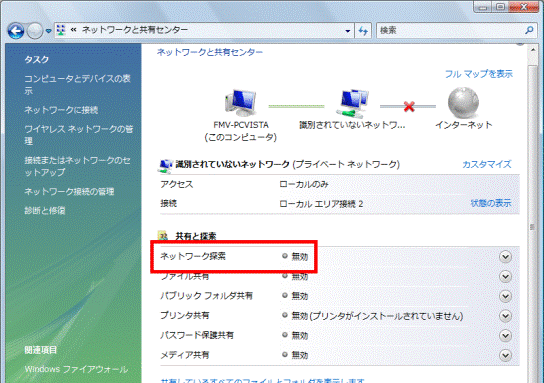Minimize the window
This screenshot has width=544, height=383.
coord(483,7)
